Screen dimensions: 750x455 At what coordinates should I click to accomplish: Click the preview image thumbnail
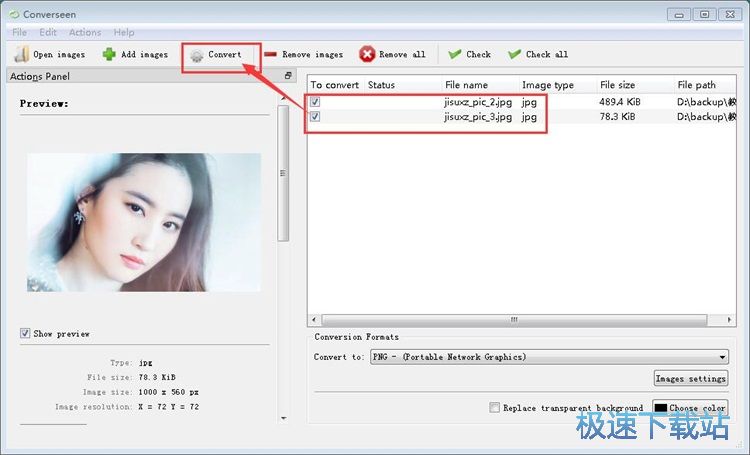pos(144,222)
